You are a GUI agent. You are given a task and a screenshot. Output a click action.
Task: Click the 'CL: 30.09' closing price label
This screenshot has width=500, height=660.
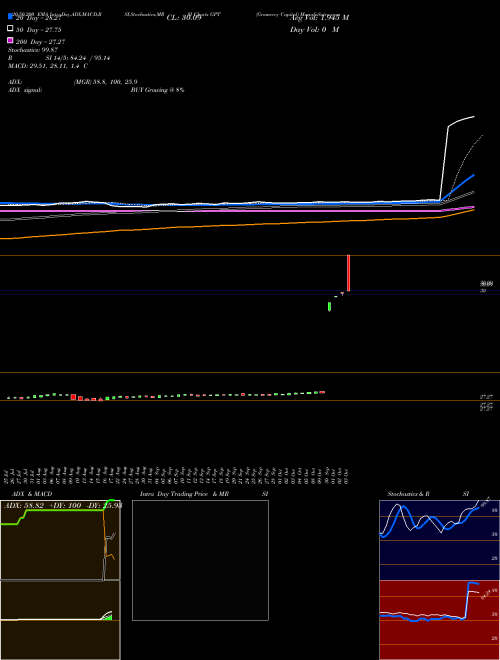tap(184, 18)
